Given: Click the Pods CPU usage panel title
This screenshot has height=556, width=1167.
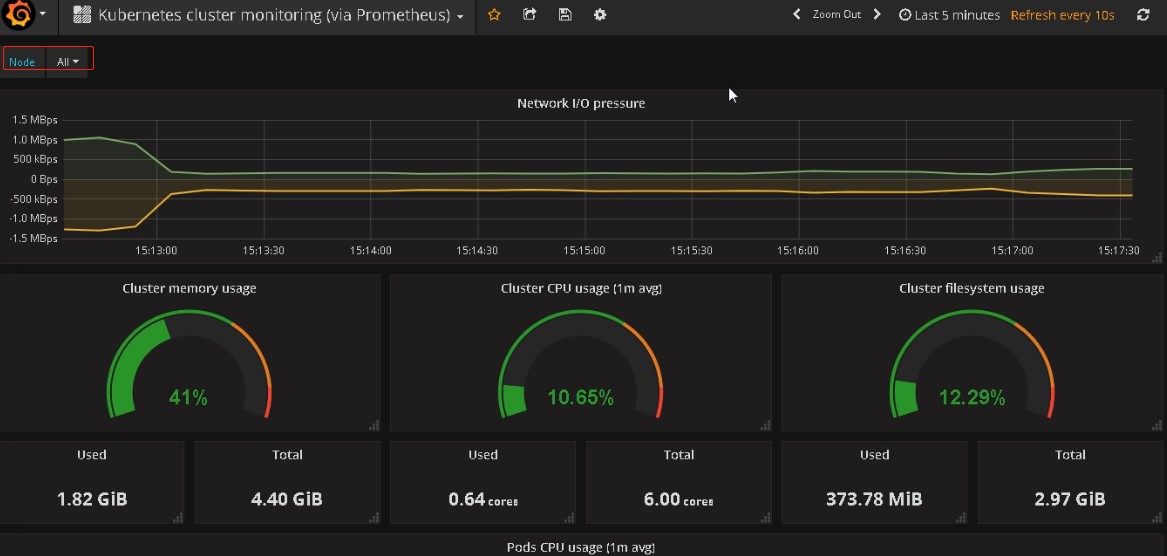Looking at the screenshot, I should click(581, 547).
